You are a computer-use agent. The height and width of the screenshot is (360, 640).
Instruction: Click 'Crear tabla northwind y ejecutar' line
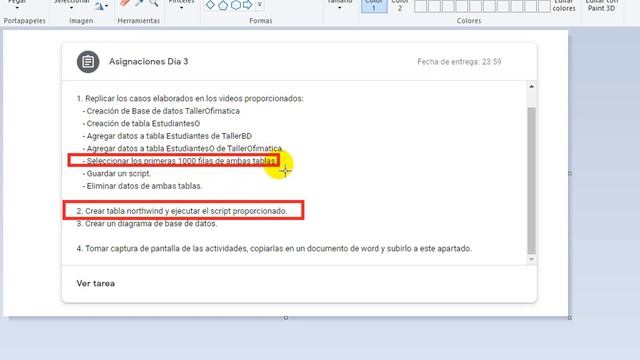(x=182, y=211)
